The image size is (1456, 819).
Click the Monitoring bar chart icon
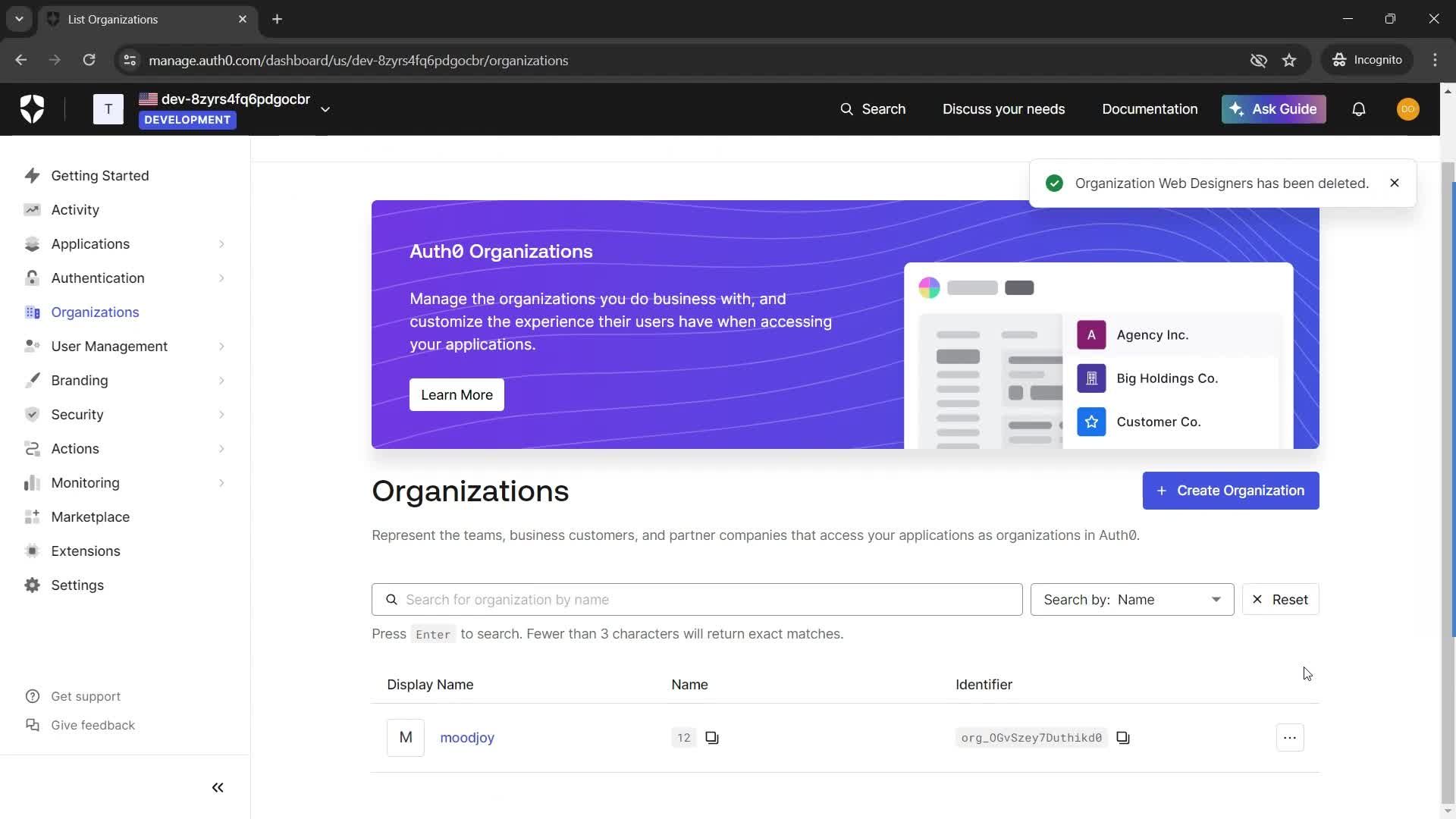point(32,482)
